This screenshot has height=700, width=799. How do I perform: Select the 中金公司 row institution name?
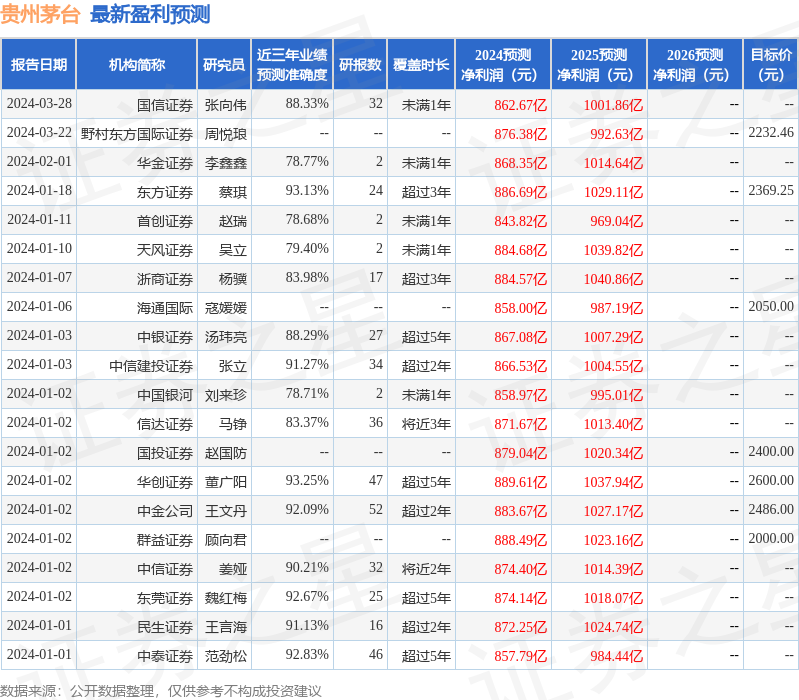pos(165,511)
